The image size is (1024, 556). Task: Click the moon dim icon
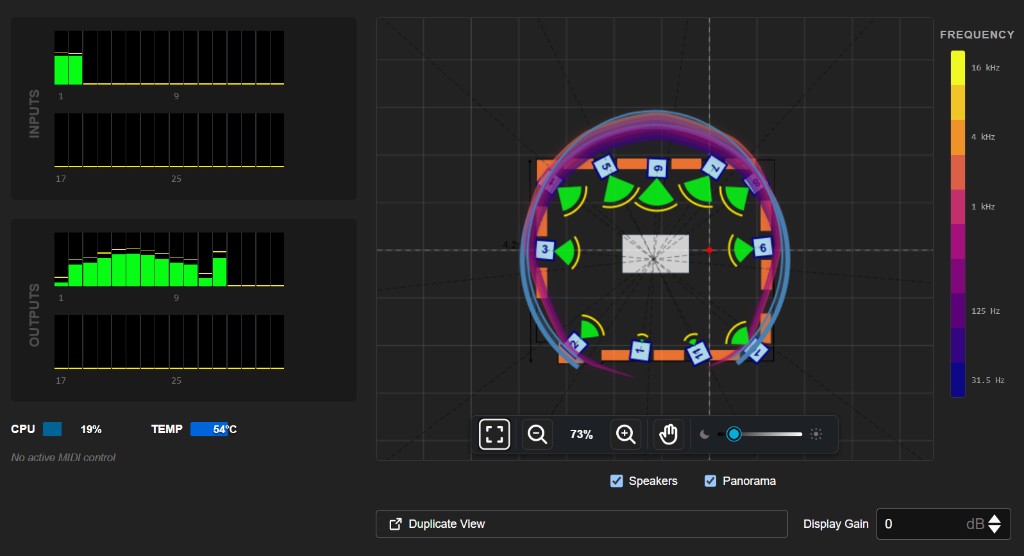(704, 434)
